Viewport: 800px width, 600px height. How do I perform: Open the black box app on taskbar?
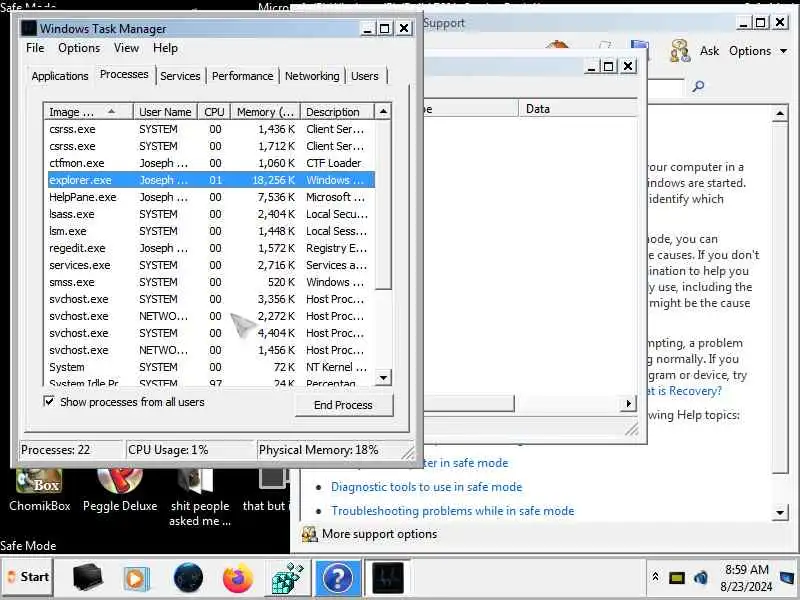pos(87,578)
